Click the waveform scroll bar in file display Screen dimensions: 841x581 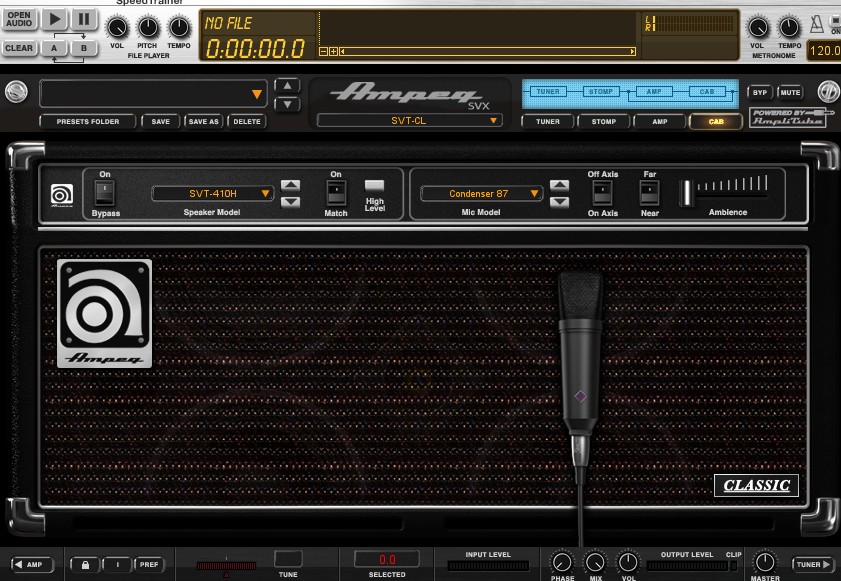pos(488,52)
